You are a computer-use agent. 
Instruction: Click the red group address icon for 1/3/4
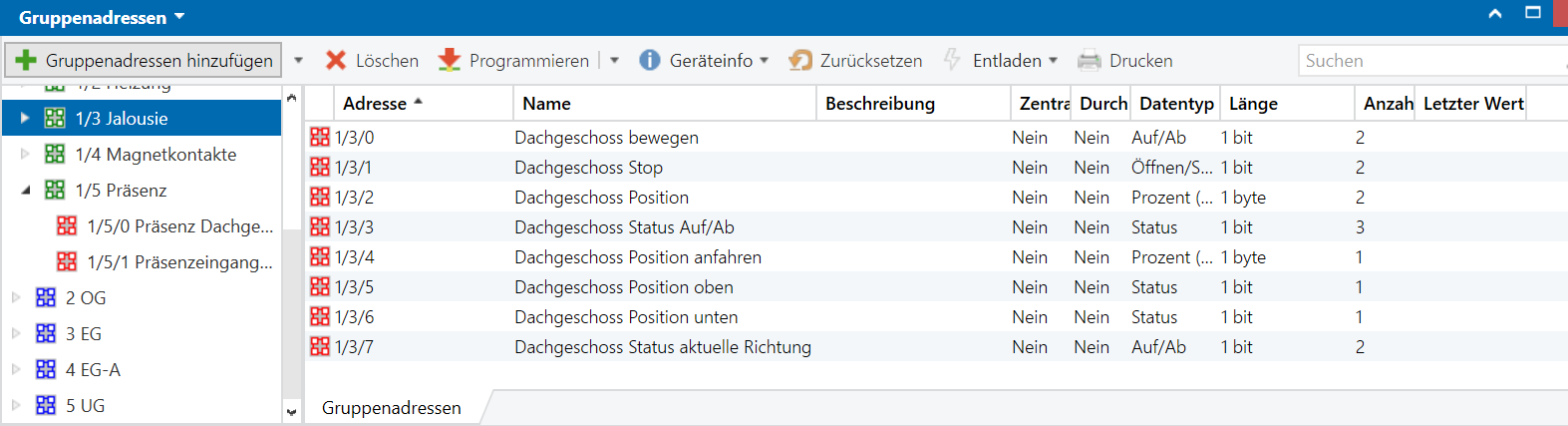tap(320, 256)
